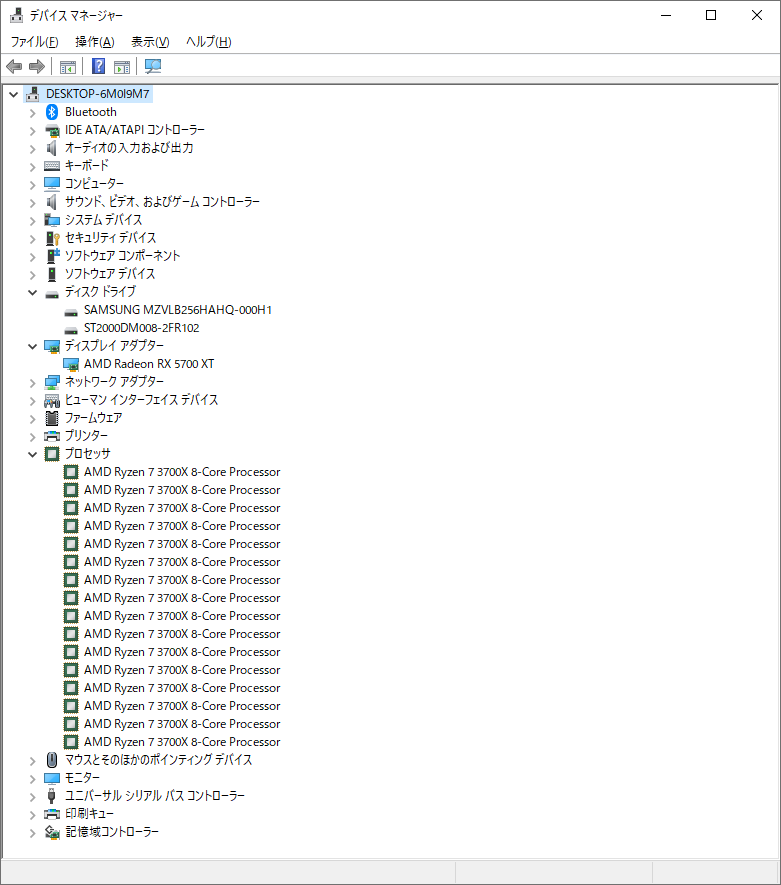Click the ヒューマン インターフェイス デバイス icon
The height and width of the screenshot is (885, 781).
pos(52,401)
